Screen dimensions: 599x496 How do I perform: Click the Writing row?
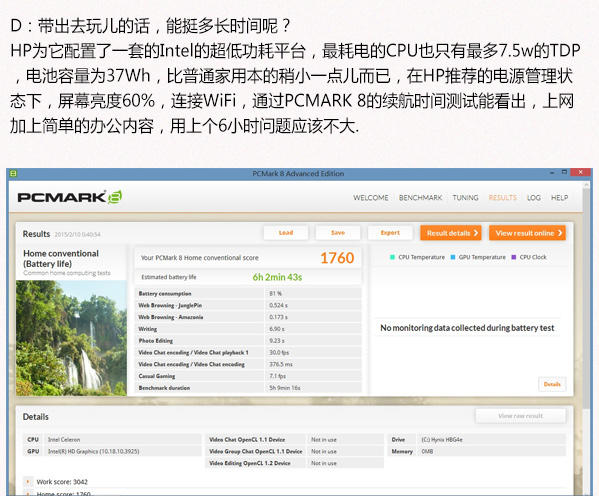point(248,329)
